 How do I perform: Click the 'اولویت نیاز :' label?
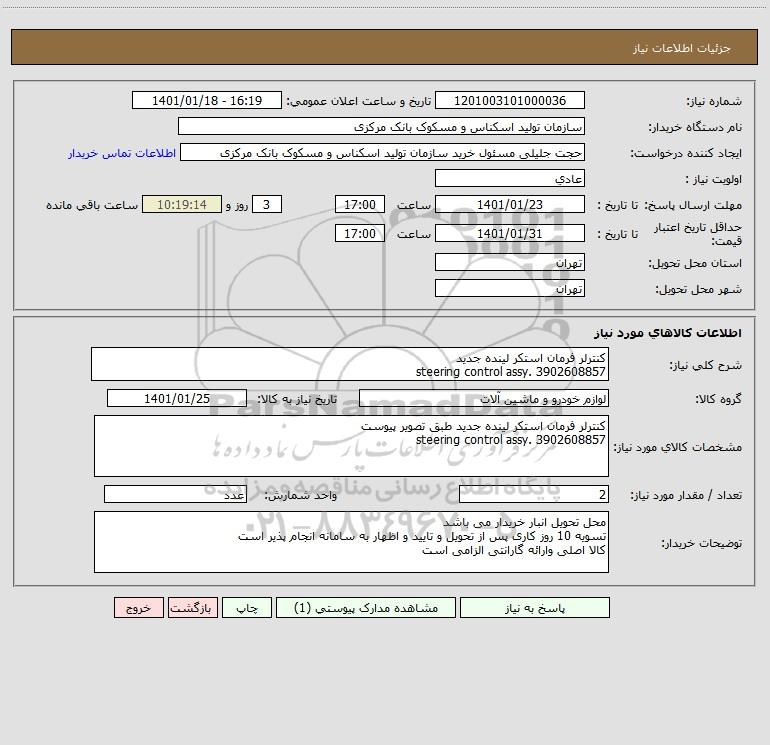click(714, 180)
